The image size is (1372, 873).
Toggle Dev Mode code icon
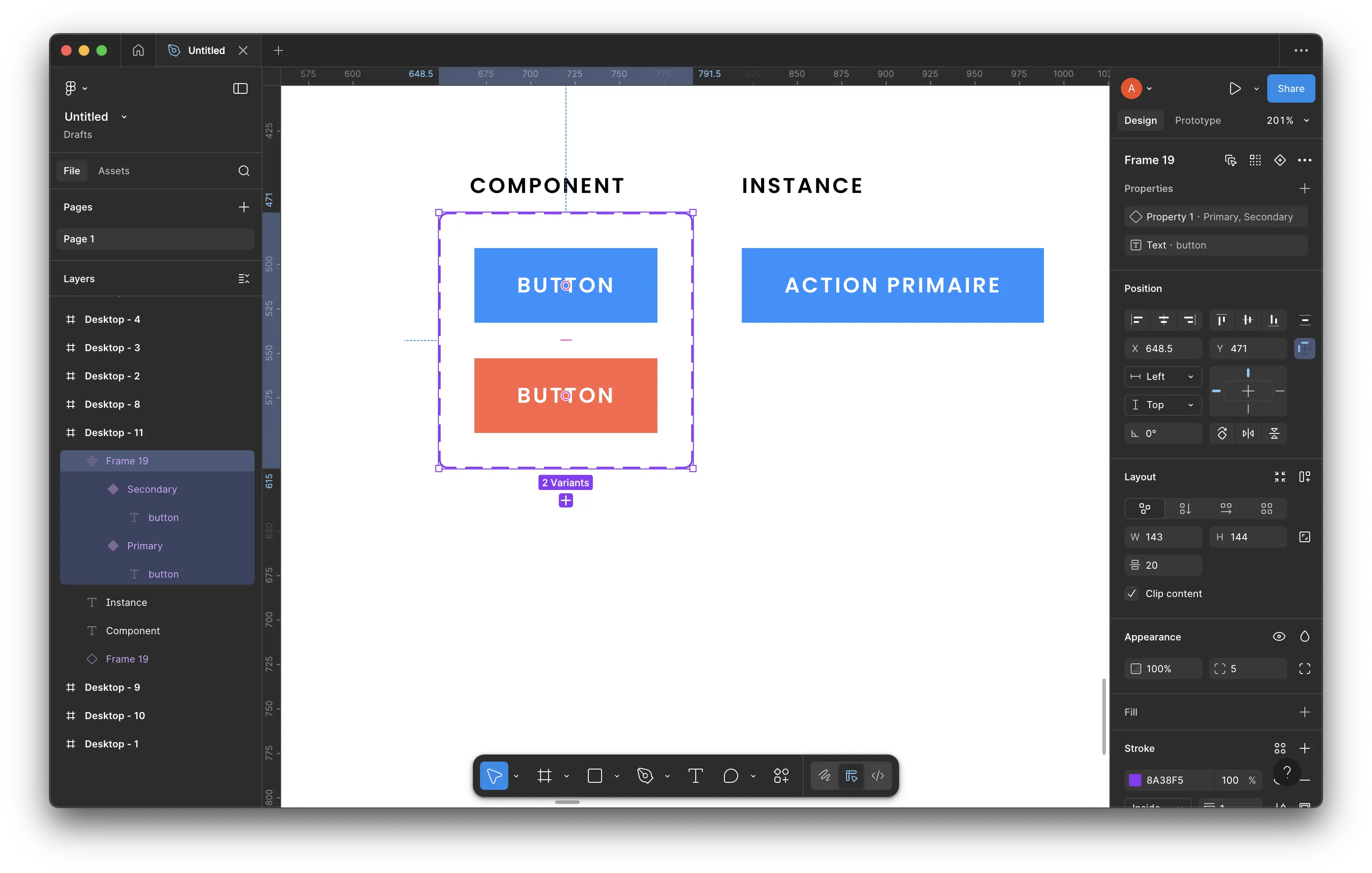pyautogui.click(x=877, y=776)
